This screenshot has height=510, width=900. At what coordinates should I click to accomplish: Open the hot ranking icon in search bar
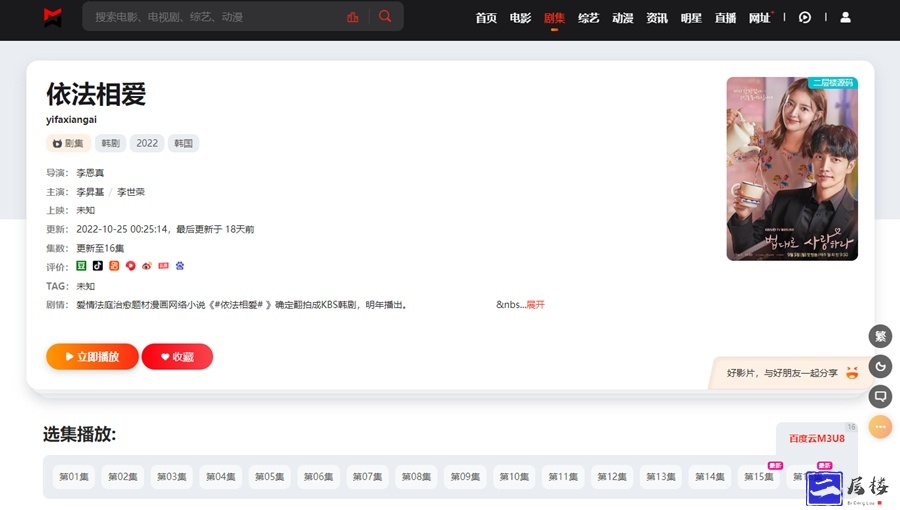point(352,17)
